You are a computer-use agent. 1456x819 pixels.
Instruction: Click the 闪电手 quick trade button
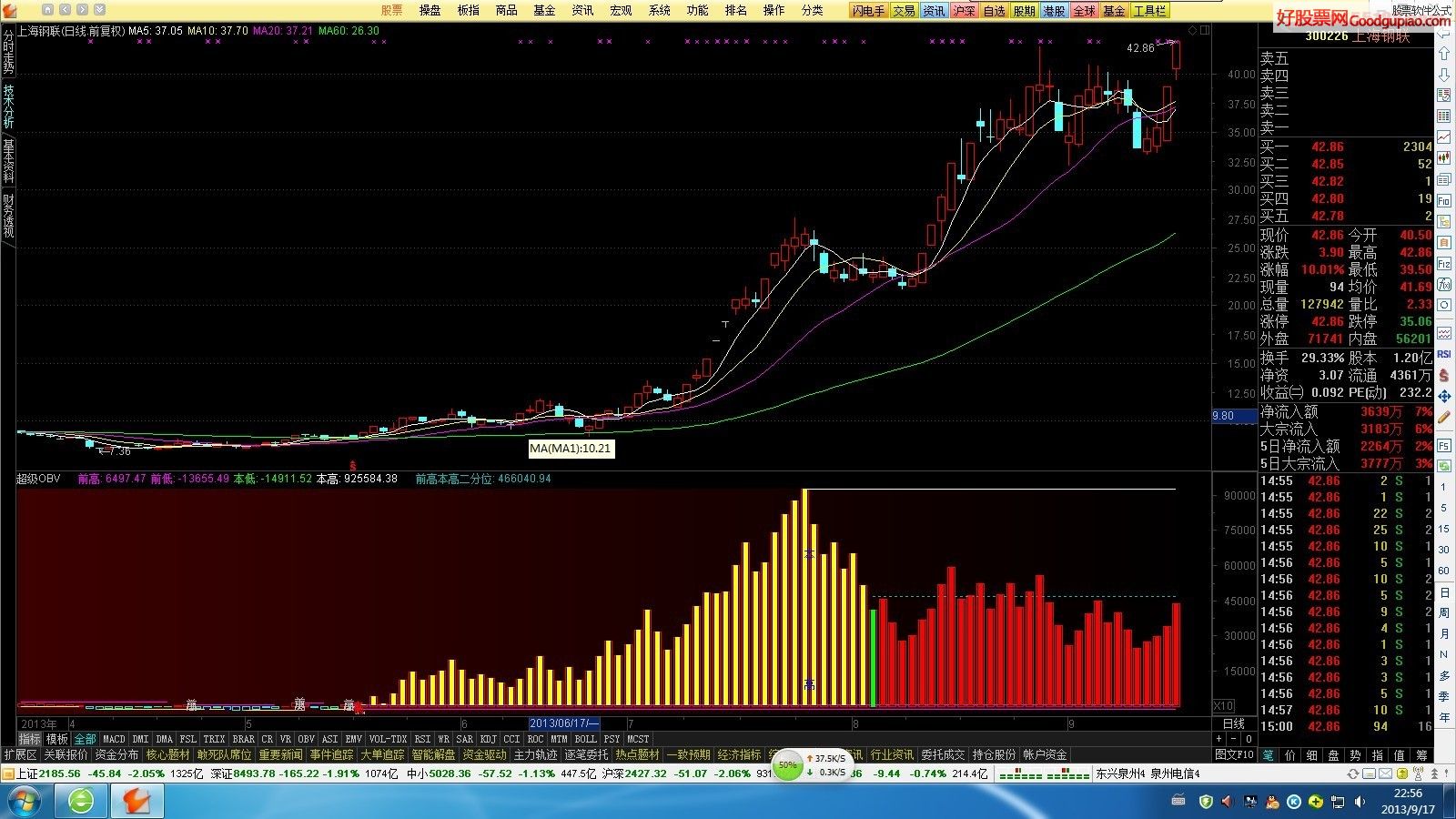868,11
